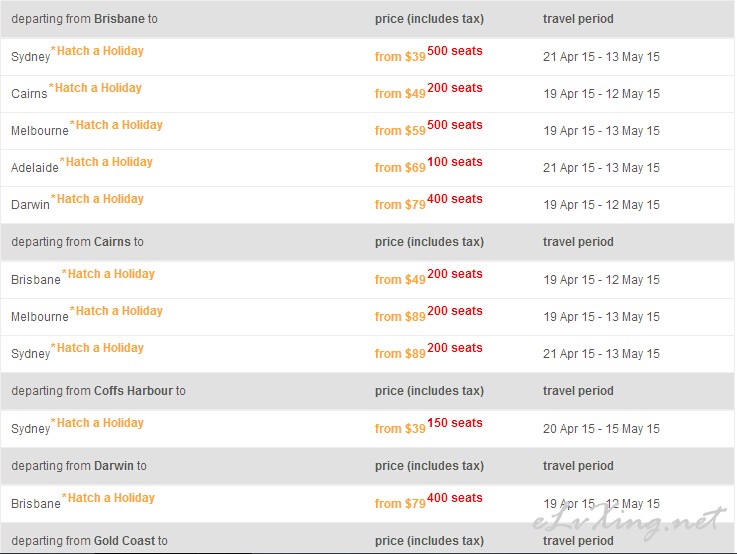Viewport: 737px width, 554px height.
Task: Click Hatch a Holiday for Coffs Harbour to Sydney
Action: [x=99, y=423]
